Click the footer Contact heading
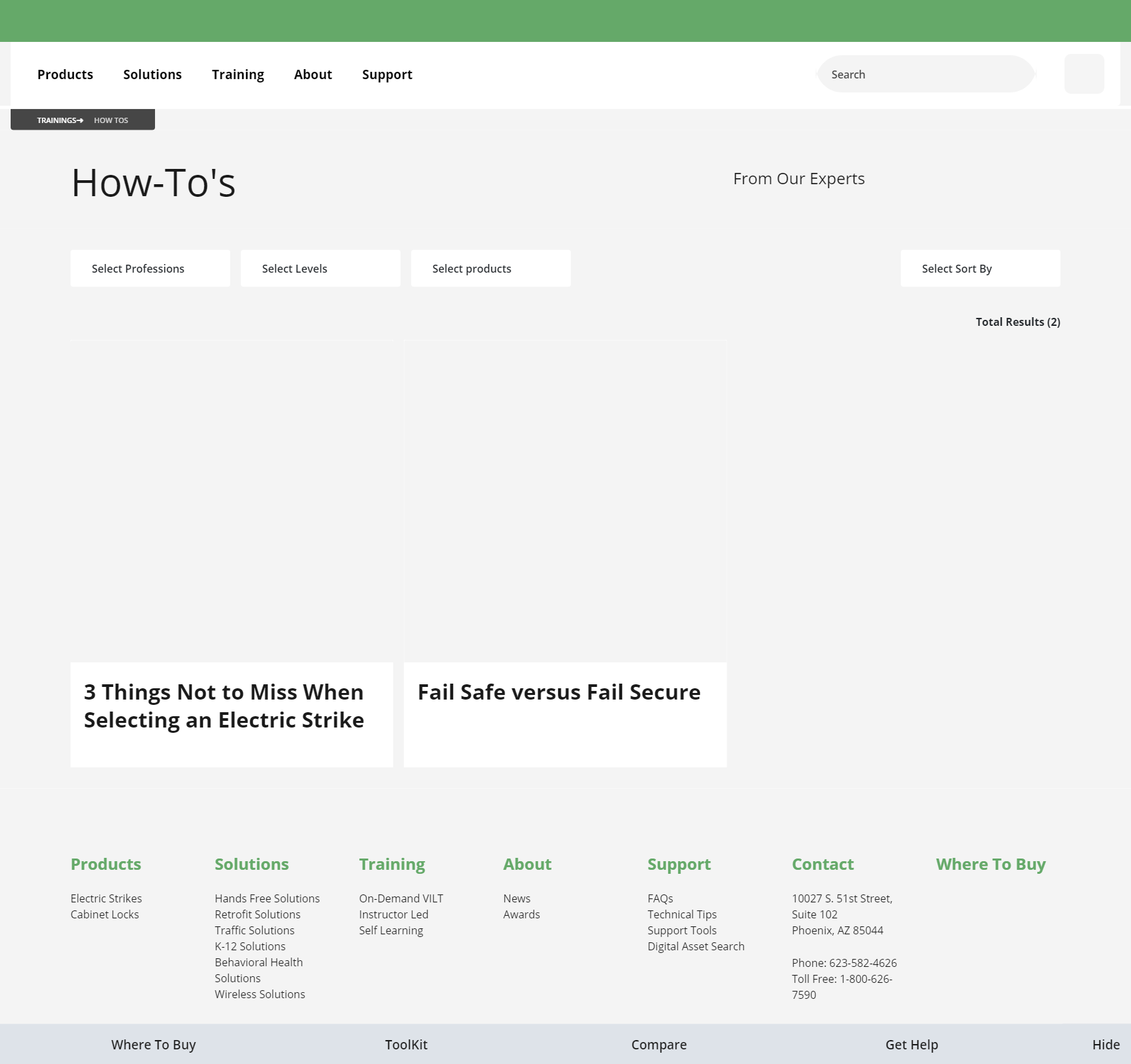This screenshot has height=1064, width=1131. [x=823, y=864]
